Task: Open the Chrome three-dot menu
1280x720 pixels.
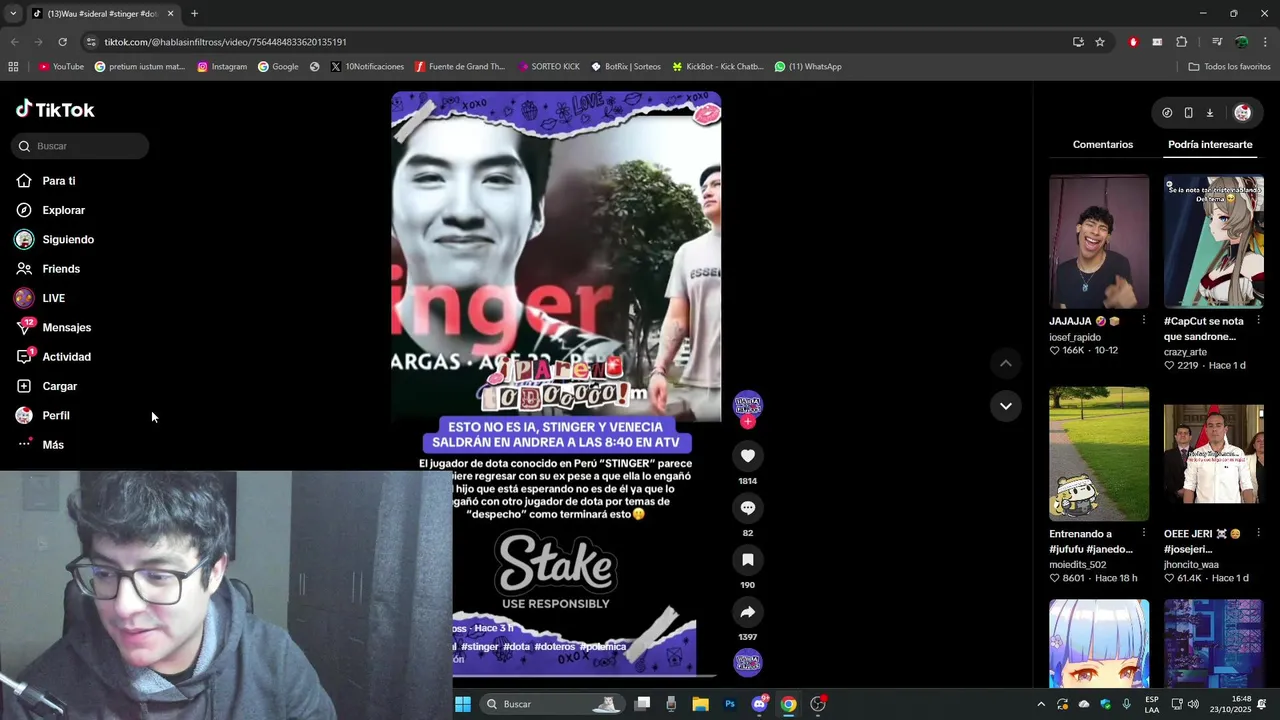Action: pyautogui.click(x=1266, y=42)
